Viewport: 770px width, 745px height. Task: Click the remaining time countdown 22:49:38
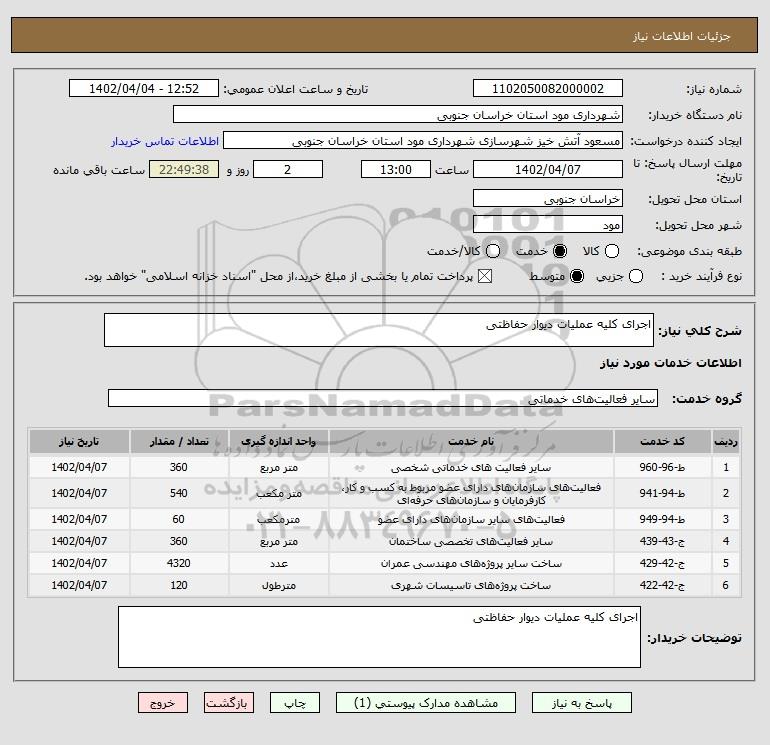[x=184, y=169]
